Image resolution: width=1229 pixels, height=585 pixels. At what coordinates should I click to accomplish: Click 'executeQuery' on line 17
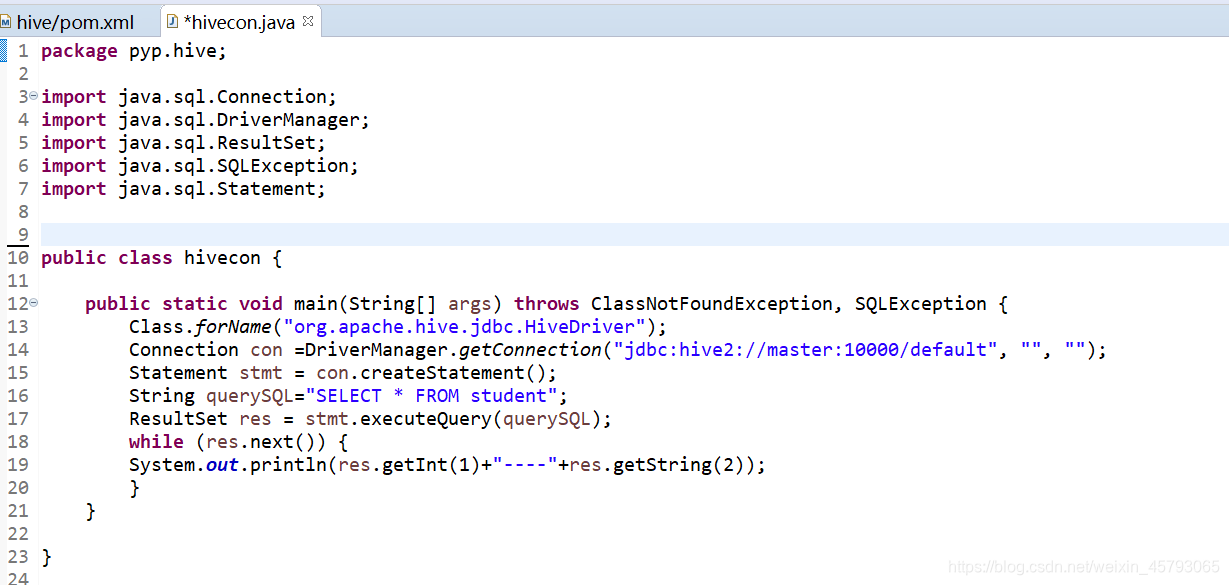tap(426, 419)
